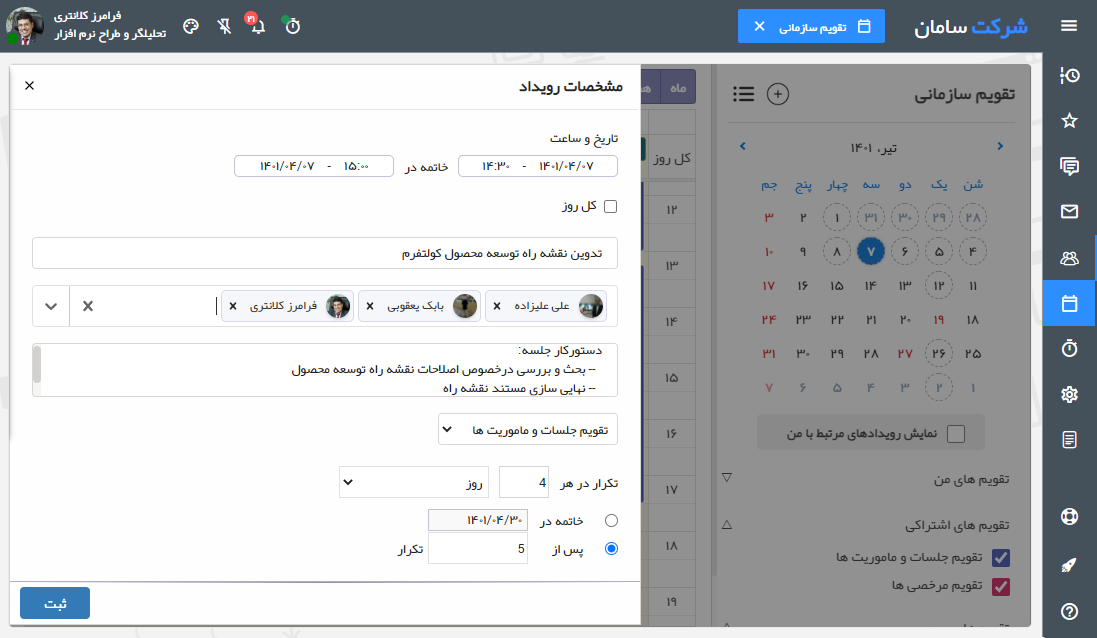Clear all attendees in participants field
Screen dimensions: 1097x638
[87, 306]
